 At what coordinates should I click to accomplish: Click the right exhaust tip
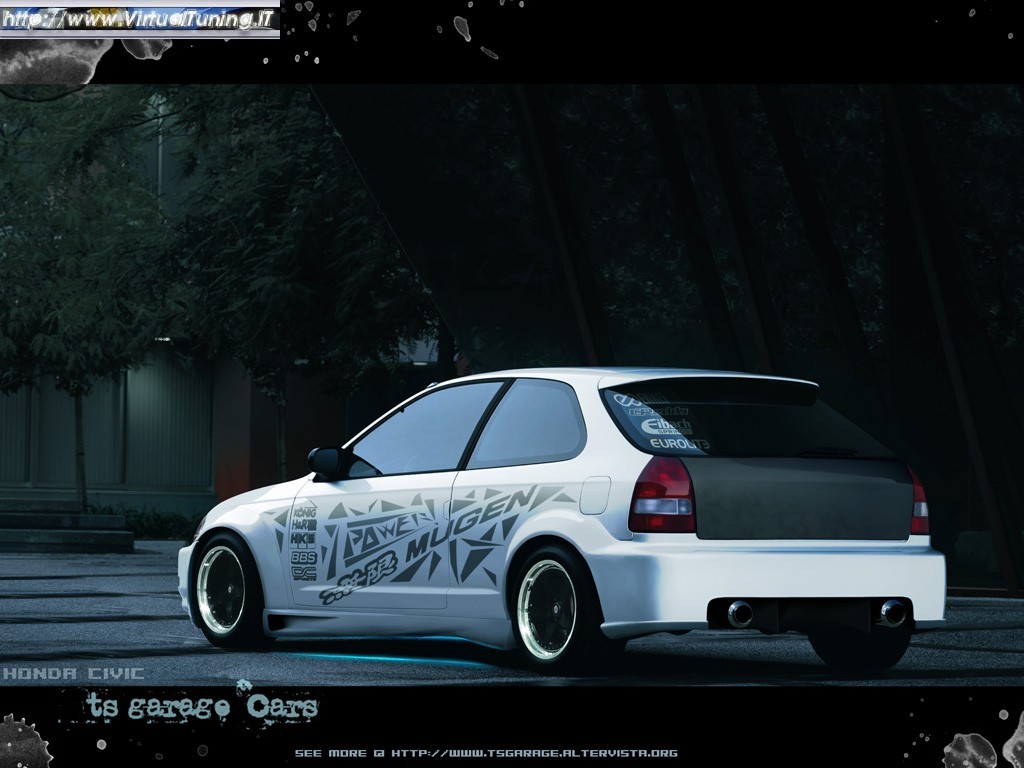tap(892, 613)
